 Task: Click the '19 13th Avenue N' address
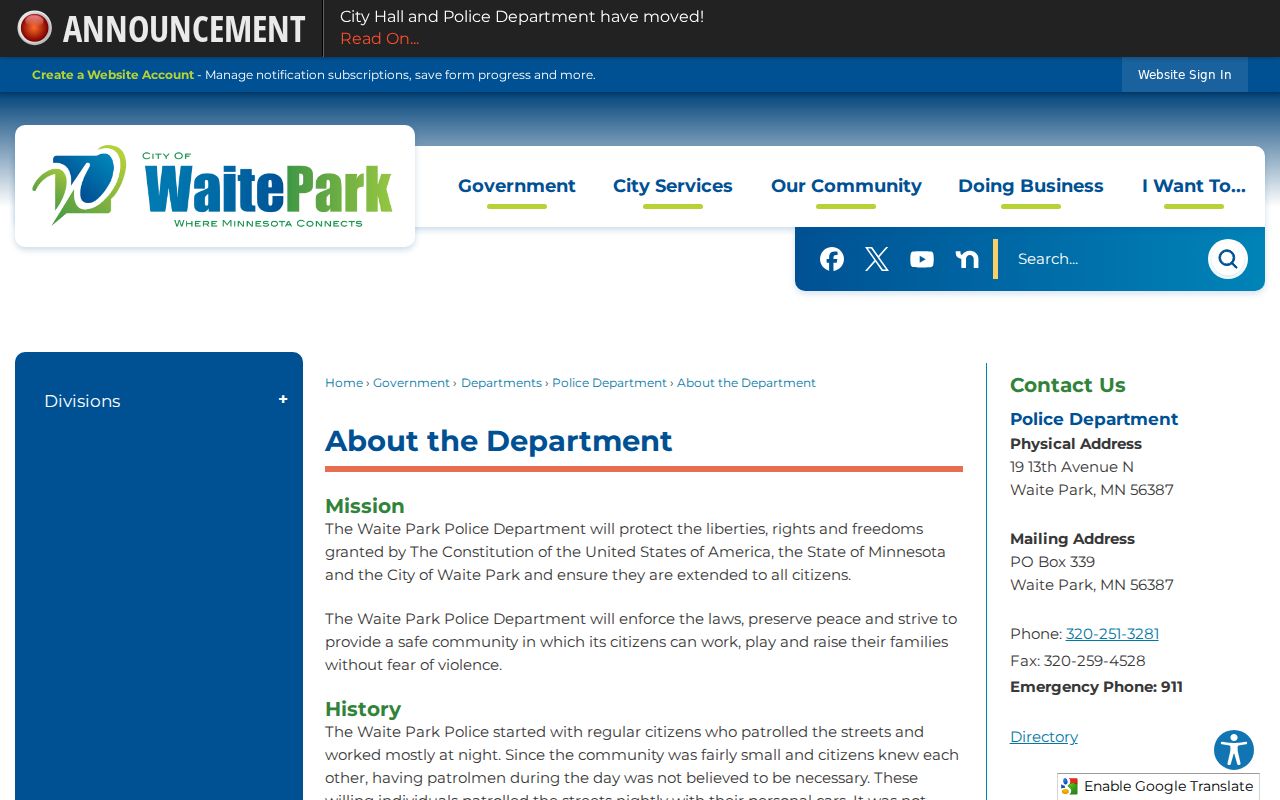tap(1072, 467)
